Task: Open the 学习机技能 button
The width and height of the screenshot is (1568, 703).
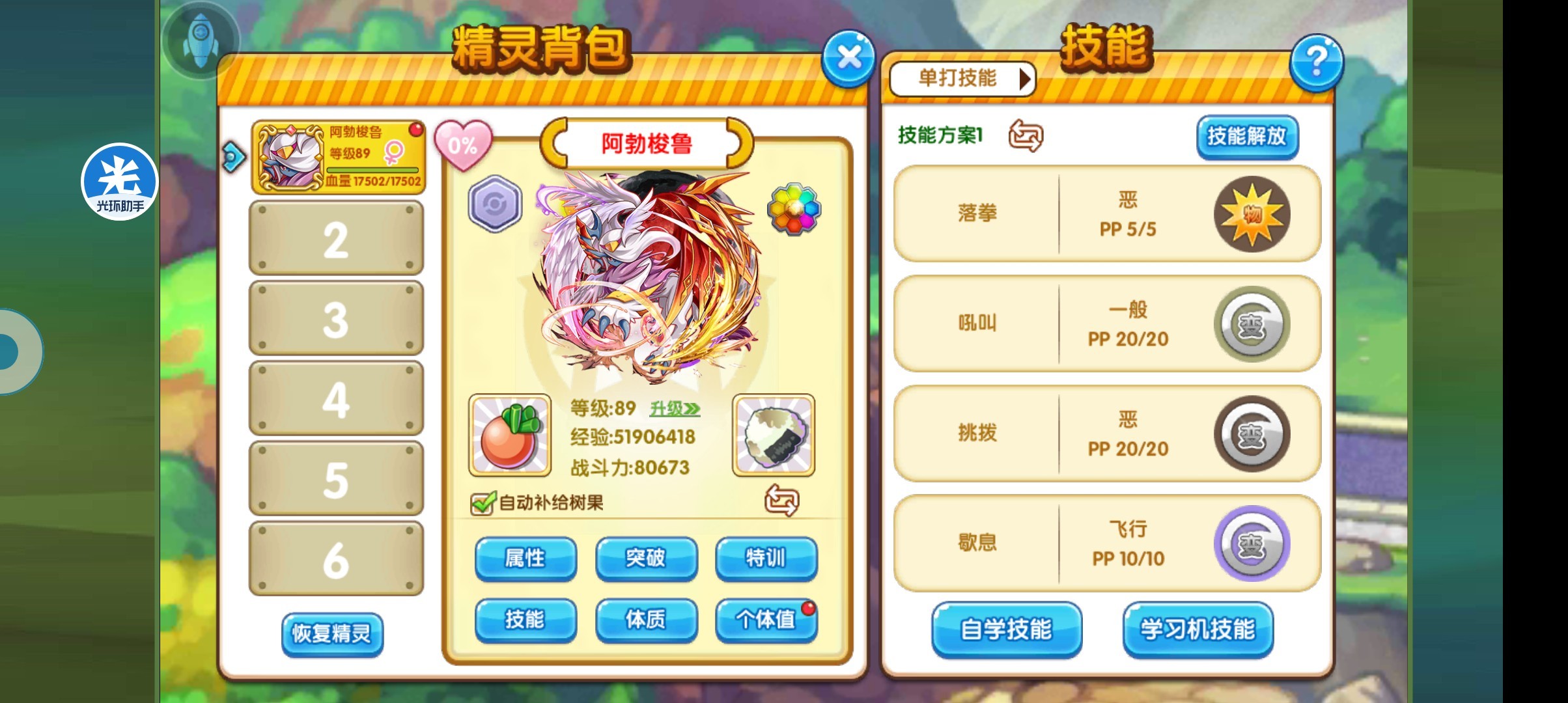Action: [x=1197, y=629]
